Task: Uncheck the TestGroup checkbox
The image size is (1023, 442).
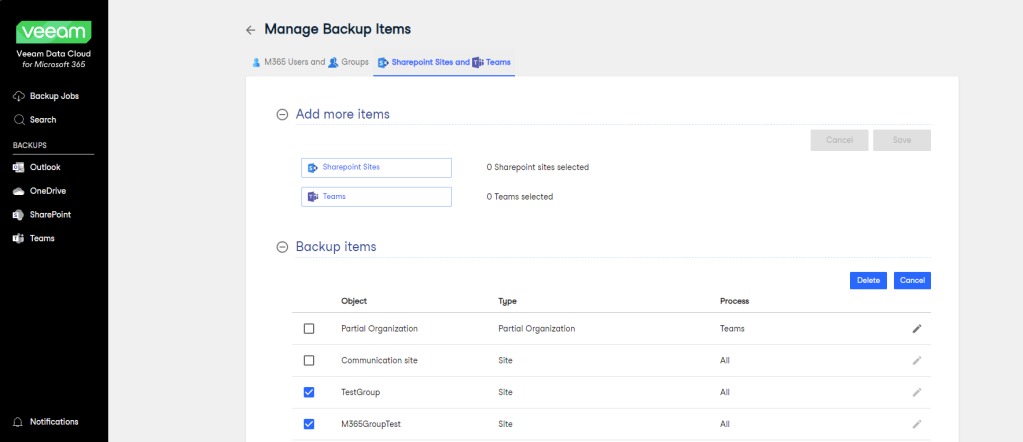Action: coord(309,392)
